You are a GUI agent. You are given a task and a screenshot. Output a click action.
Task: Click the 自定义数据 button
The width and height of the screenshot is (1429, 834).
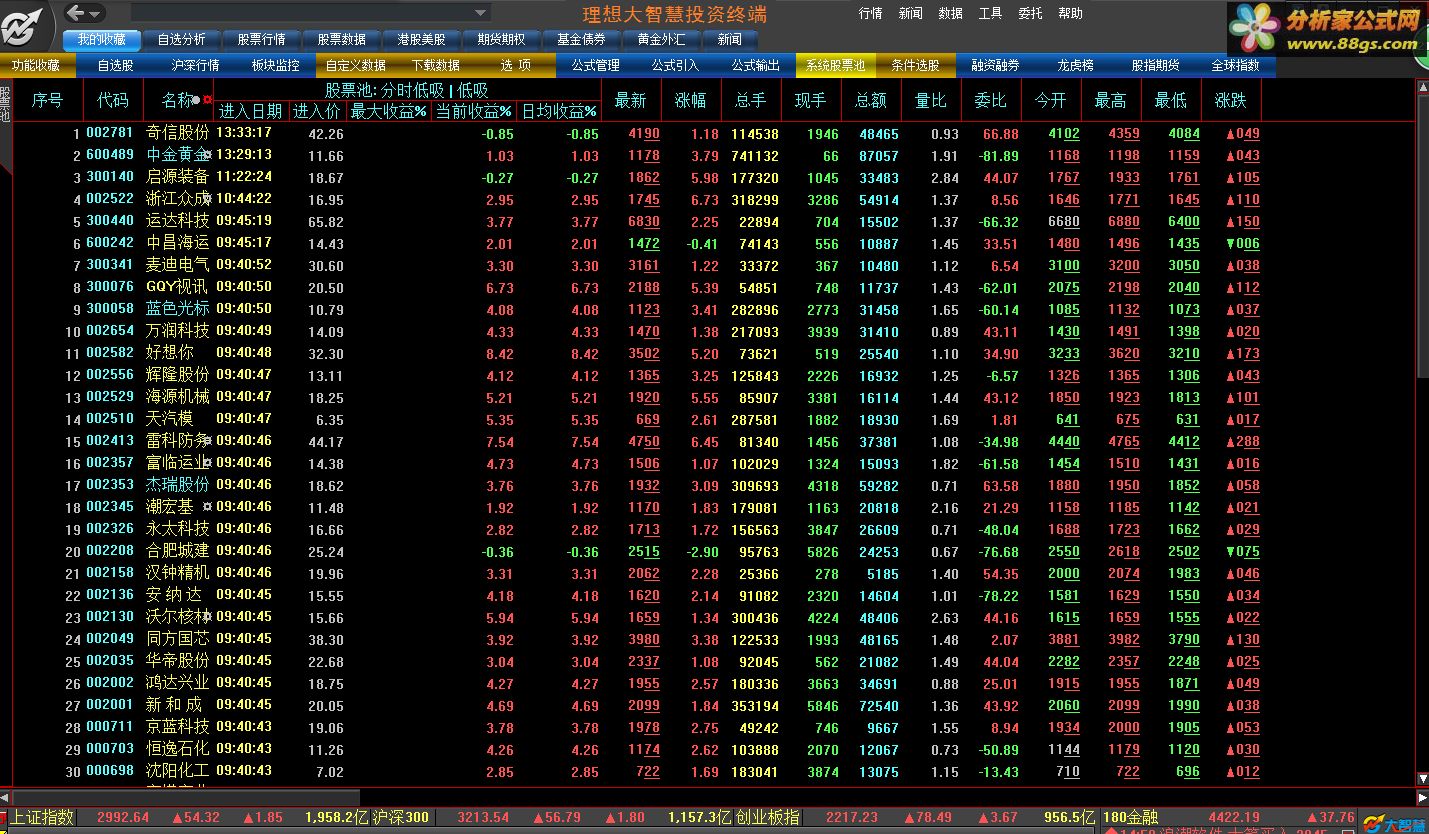tap(356, 65)
